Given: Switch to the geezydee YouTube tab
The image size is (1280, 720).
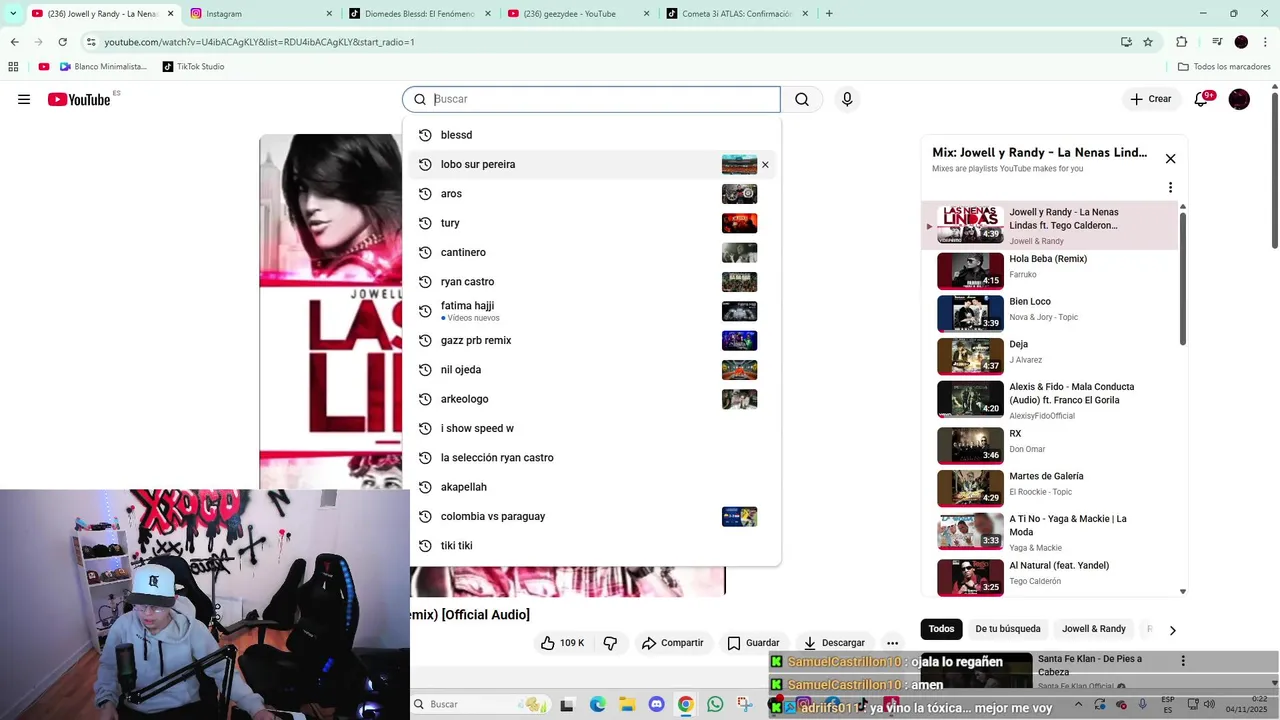Looking at the screenshot, I should point(578,14).
